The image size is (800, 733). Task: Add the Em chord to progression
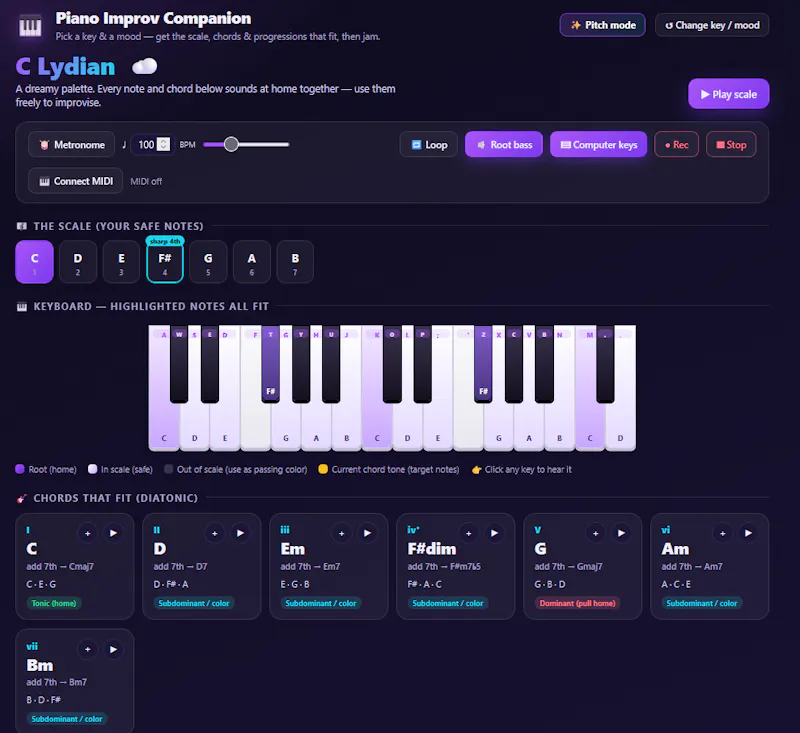coord(342,533)
